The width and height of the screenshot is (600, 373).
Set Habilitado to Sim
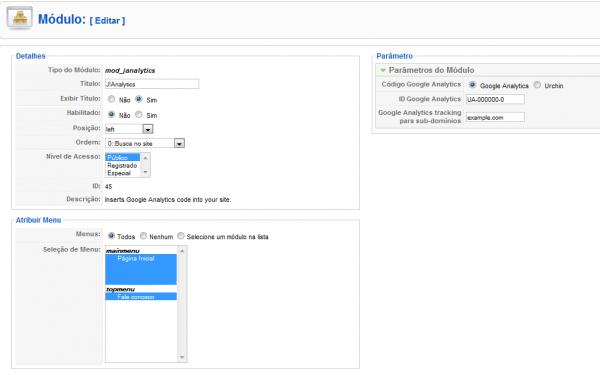click(x=139, y=114)
